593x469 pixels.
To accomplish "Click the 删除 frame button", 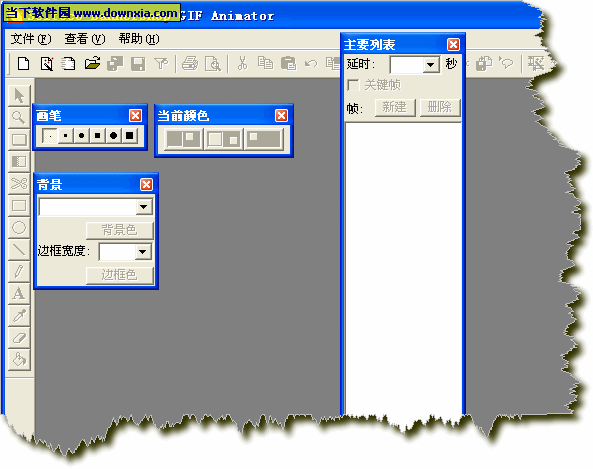I will (440, 107).
